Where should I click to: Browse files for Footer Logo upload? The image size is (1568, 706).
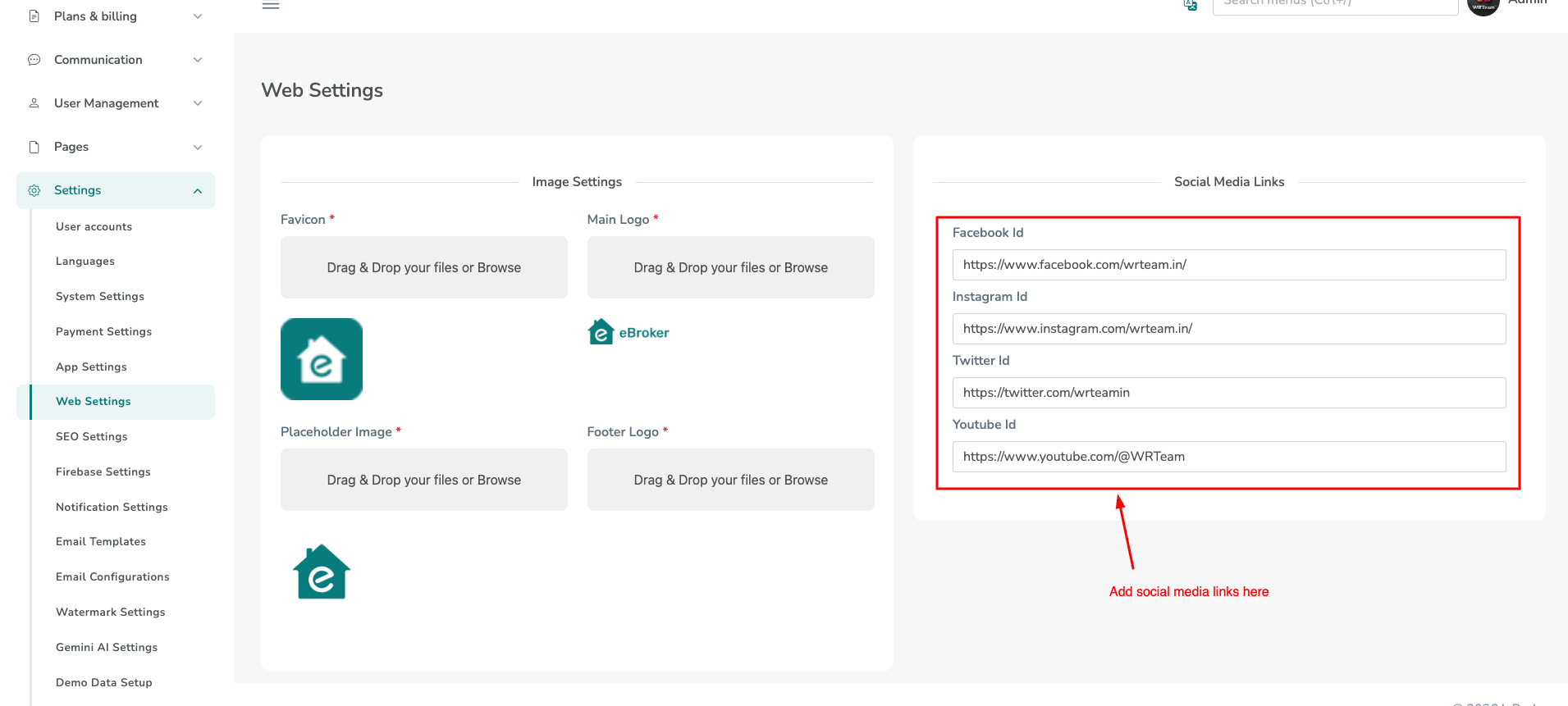tap(730, 480)
